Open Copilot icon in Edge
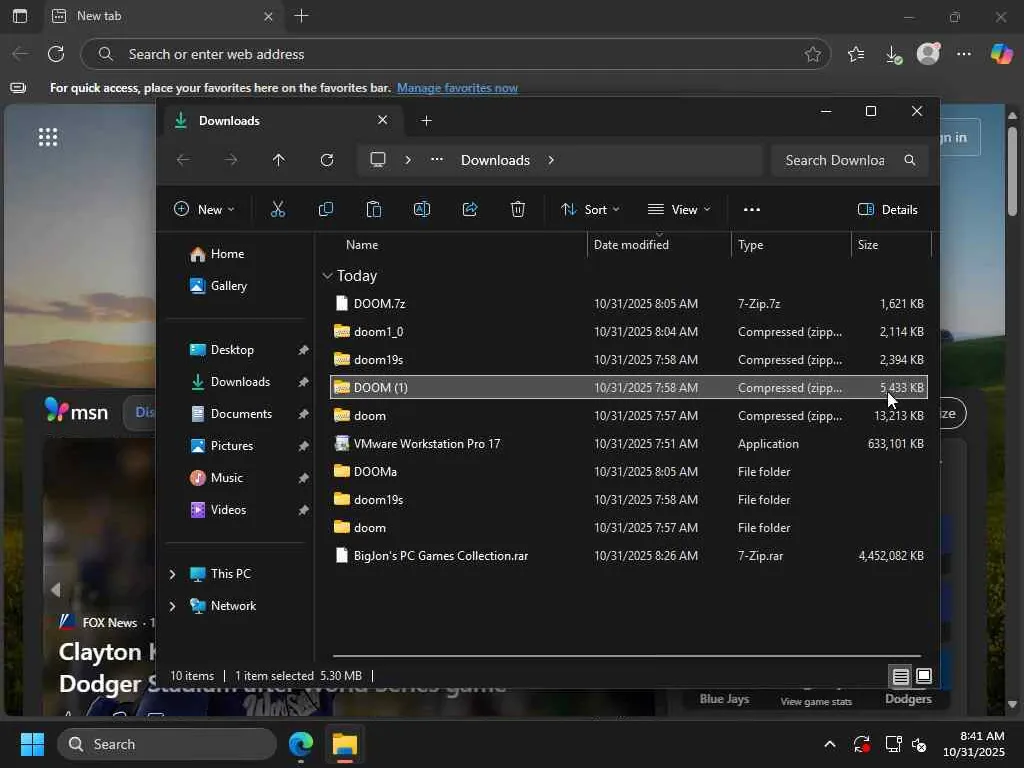The width and height of the screenshot is (1024, 768). click(1001, 54)
